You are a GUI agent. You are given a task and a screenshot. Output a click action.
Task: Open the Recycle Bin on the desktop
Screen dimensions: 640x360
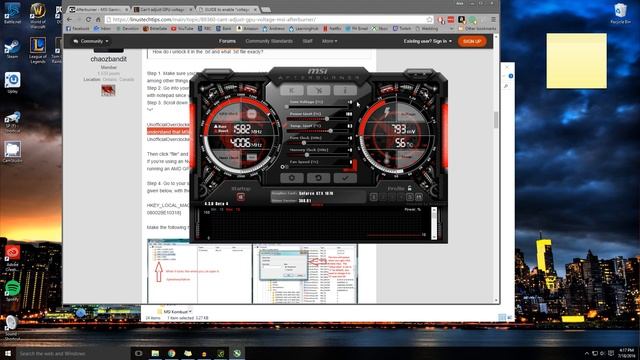[x=620, y=13]
